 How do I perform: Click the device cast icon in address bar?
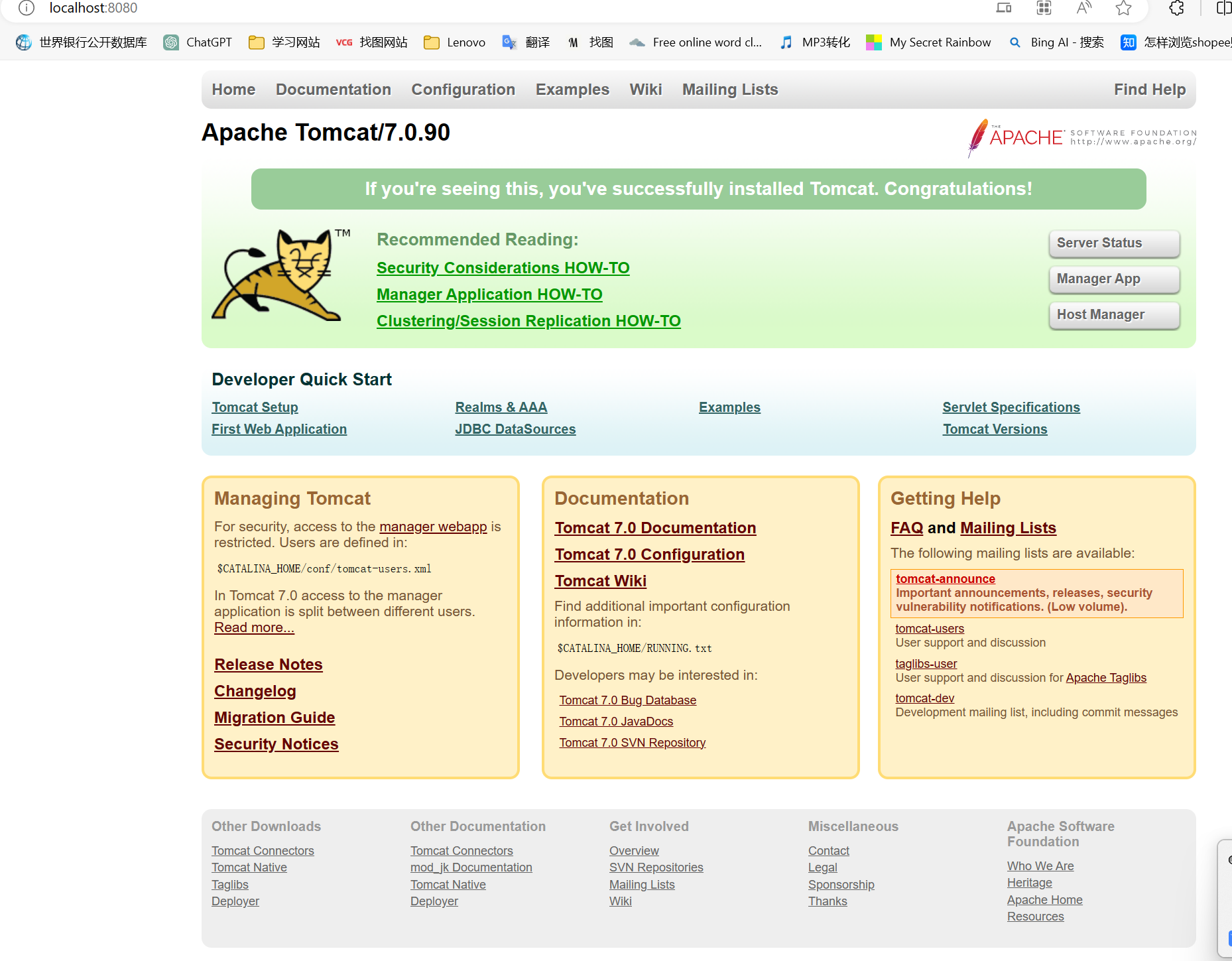click(1004, 8)
